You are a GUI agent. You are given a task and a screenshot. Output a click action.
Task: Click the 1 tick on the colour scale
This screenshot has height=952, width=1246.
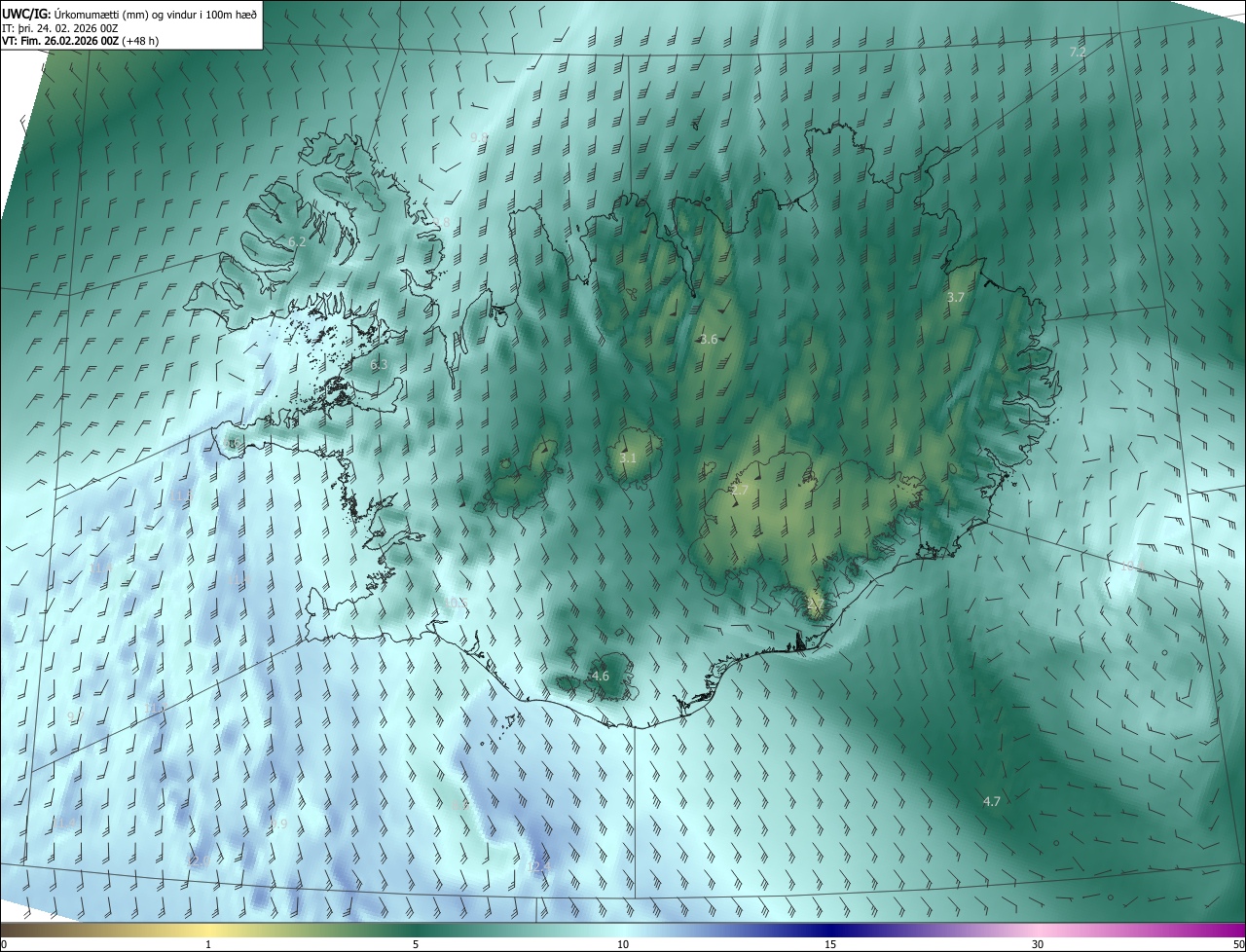coord(208,945)
